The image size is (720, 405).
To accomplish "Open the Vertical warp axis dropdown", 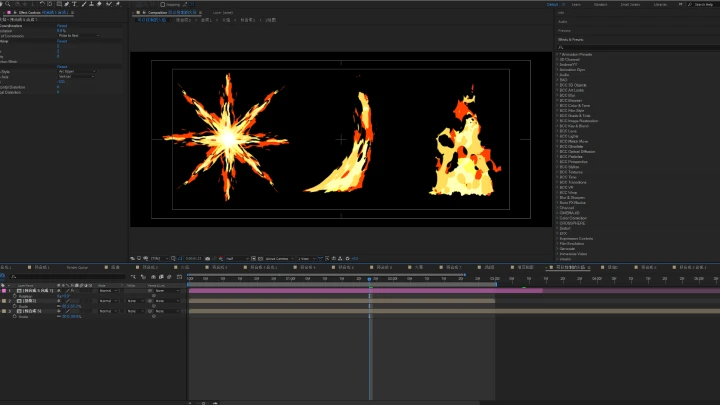I will [76, 77].
